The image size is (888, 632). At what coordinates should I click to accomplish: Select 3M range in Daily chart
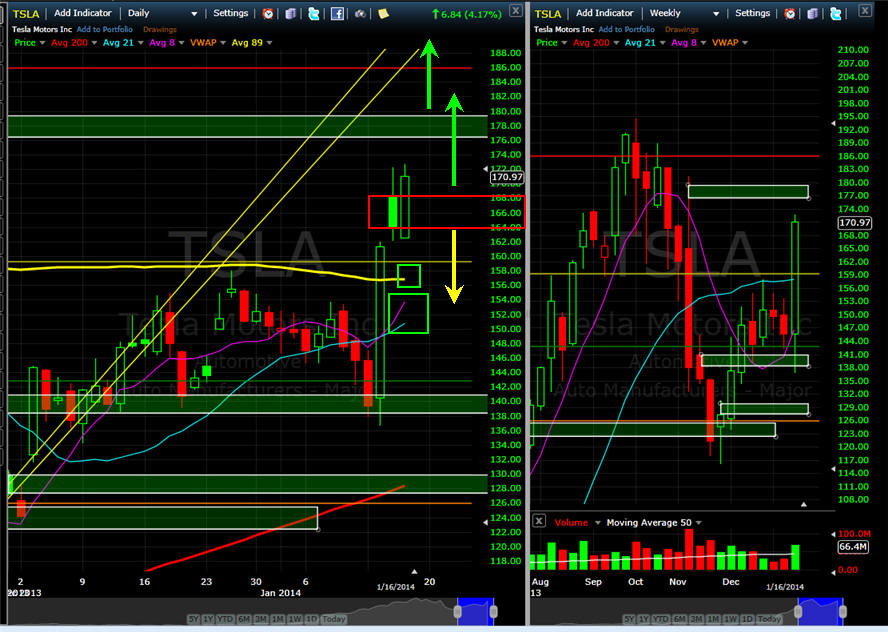(x=261, y=619)
